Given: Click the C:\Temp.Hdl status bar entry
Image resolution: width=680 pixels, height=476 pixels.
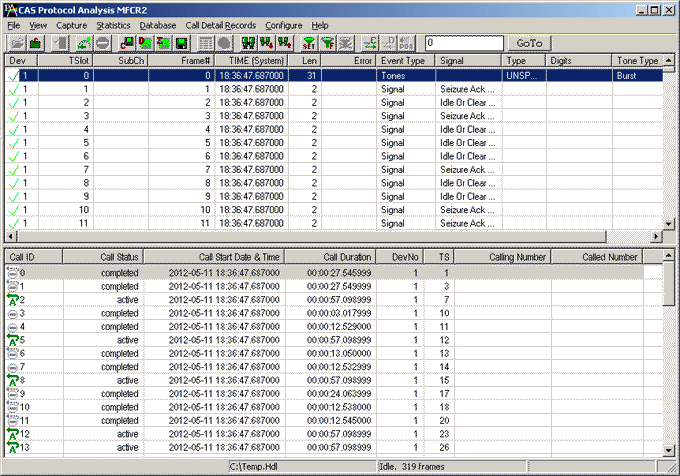Looking at the screenshot, I should pyautogui.click(x=253, y=466).
